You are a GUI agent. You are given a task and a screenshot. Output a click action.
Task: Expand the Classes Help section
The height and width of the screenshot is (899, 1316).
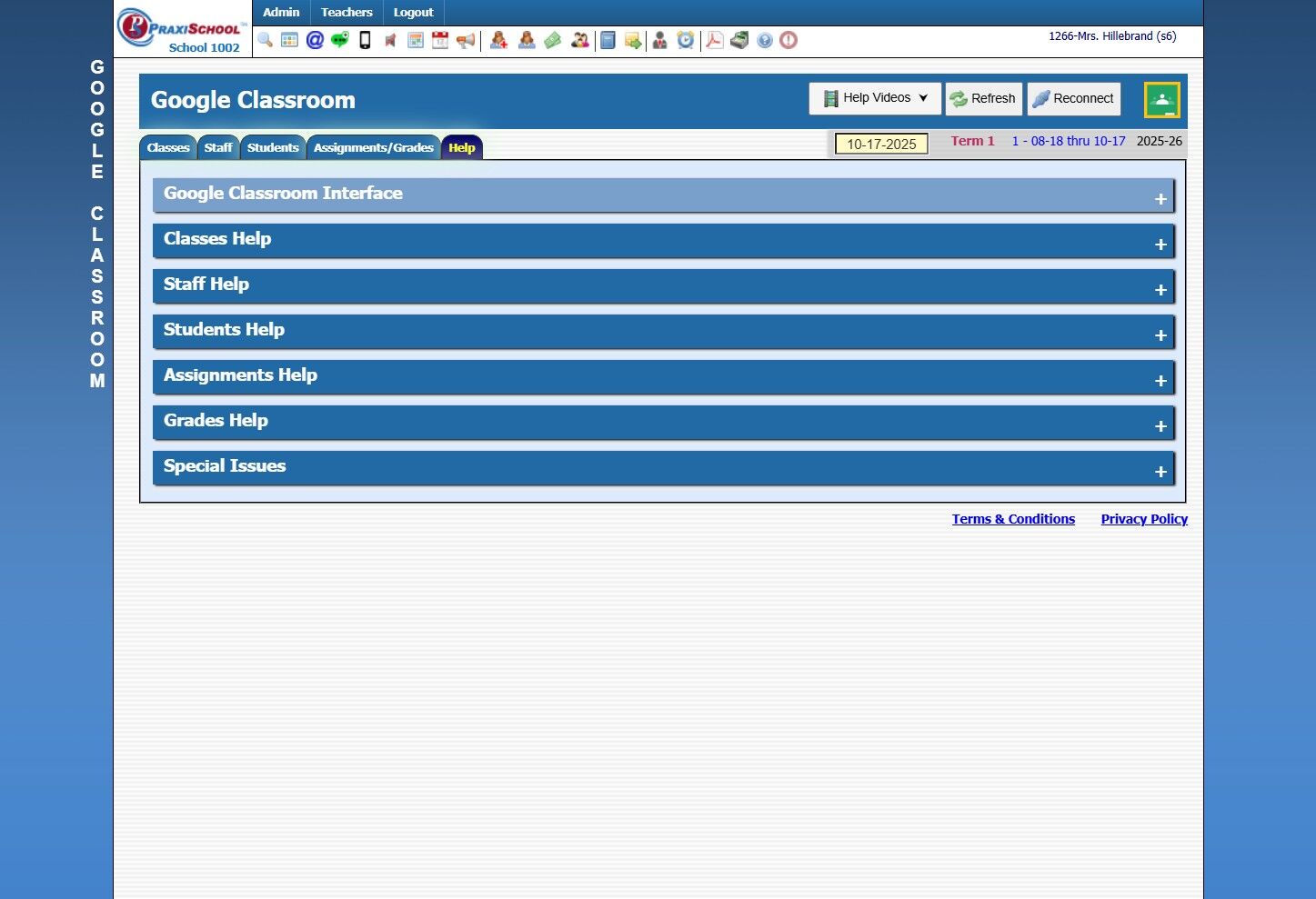664,241
